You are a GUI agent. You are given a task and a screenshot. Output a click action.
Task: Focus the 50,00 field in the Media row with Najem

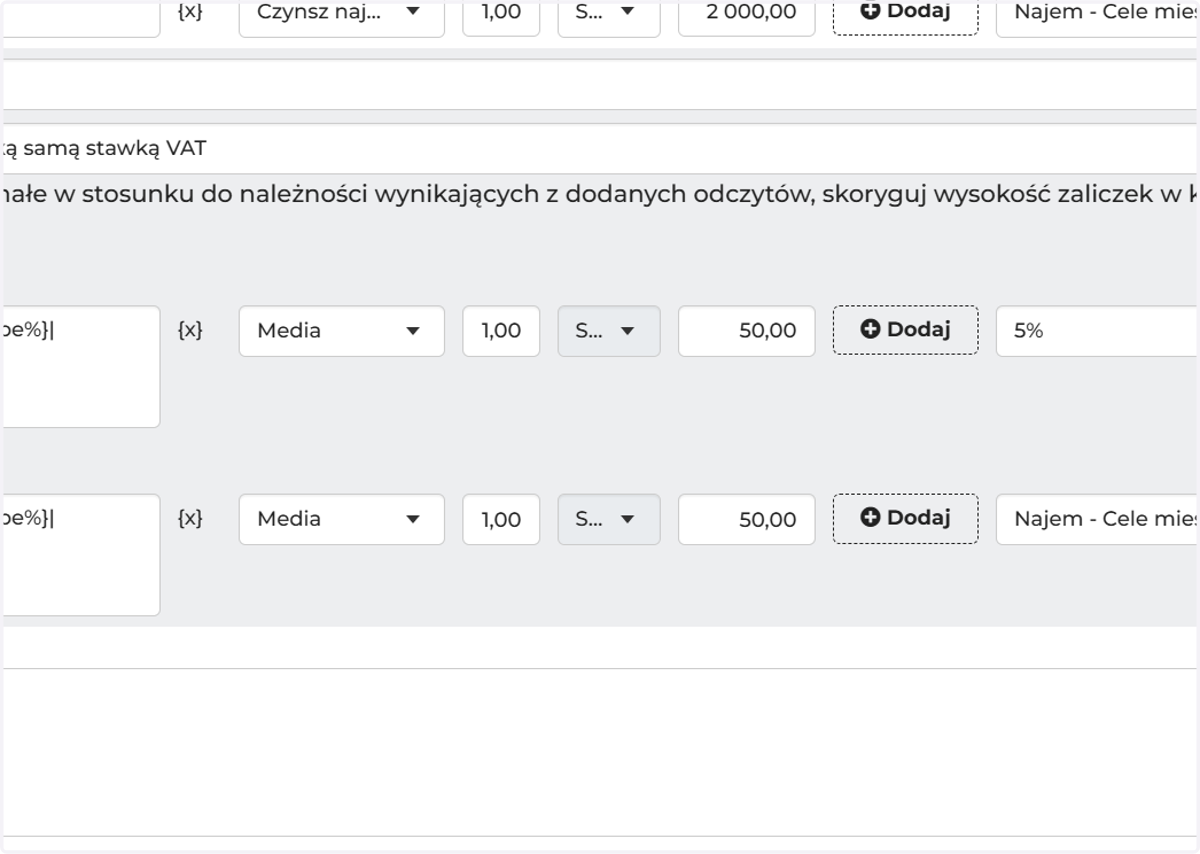(x=747, y=519)
